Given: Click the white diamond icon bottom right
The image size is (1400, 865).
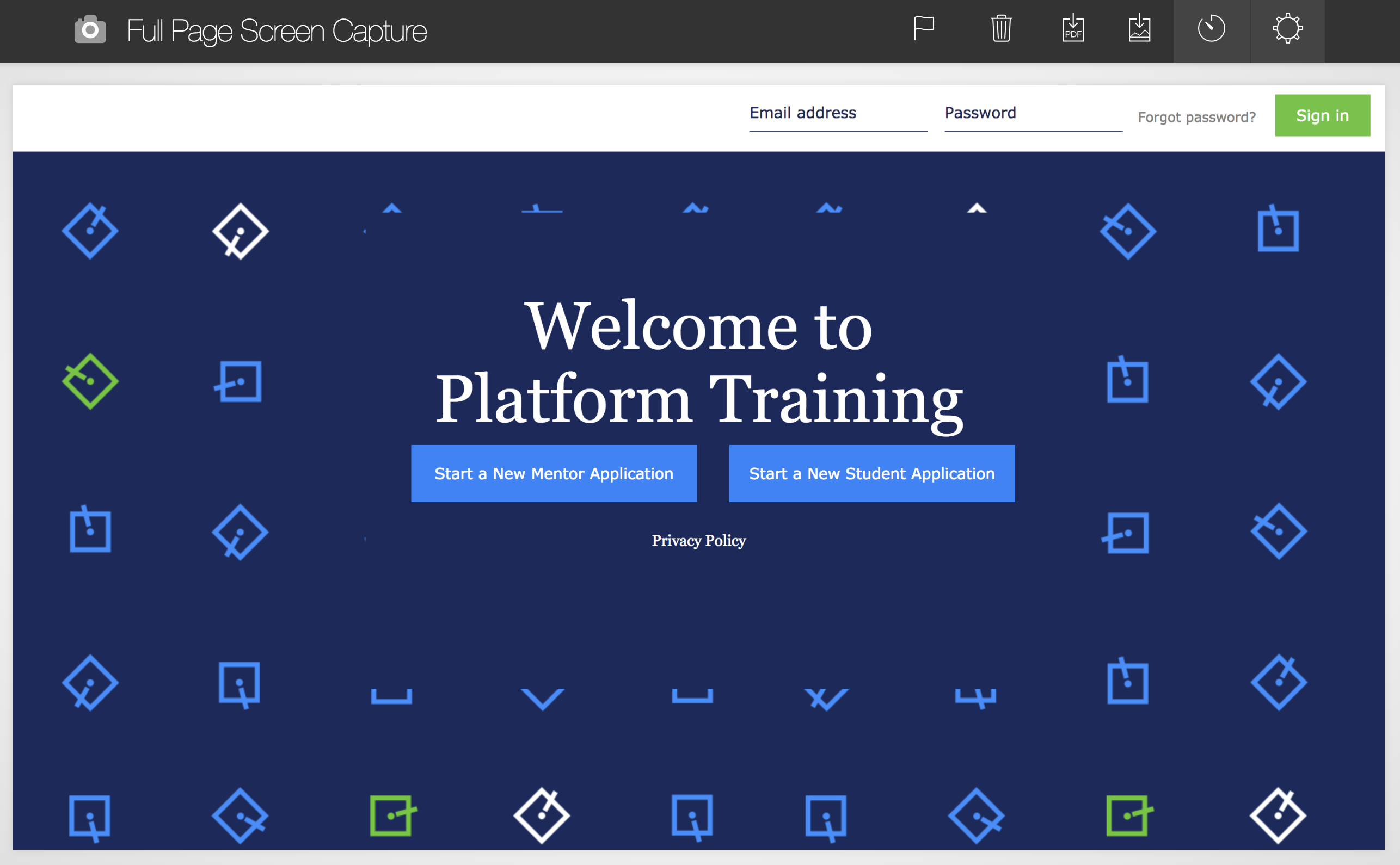Looking at the screenshot, I should (x=1278, y=815).
